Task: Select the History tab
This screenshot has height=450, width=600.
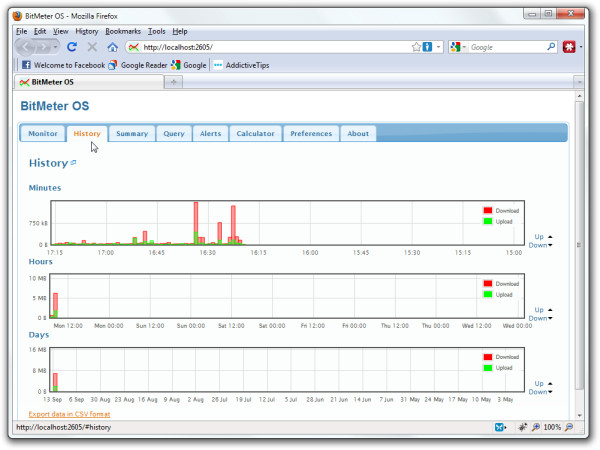Action: point(87,134)
